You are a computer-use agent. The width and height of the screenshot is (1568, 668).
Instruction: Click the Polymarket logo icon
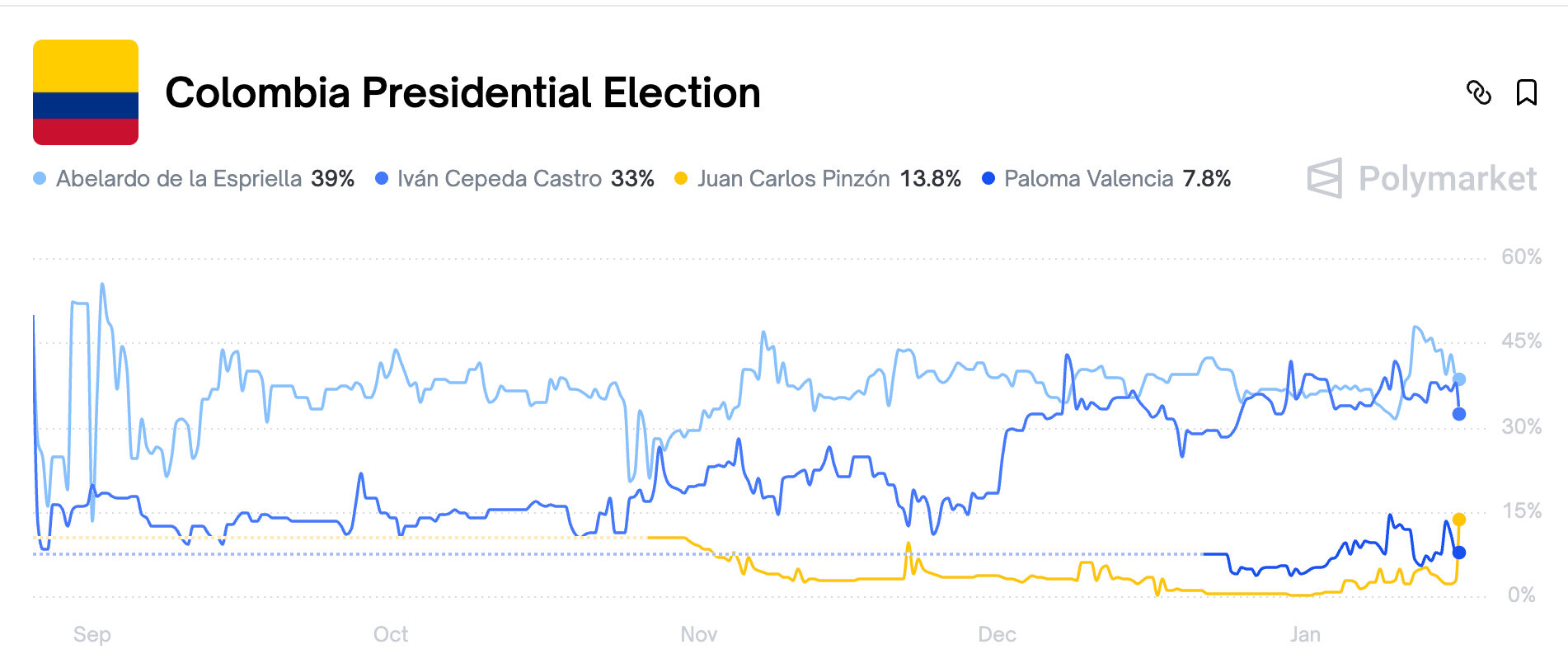click(1325, 178)
